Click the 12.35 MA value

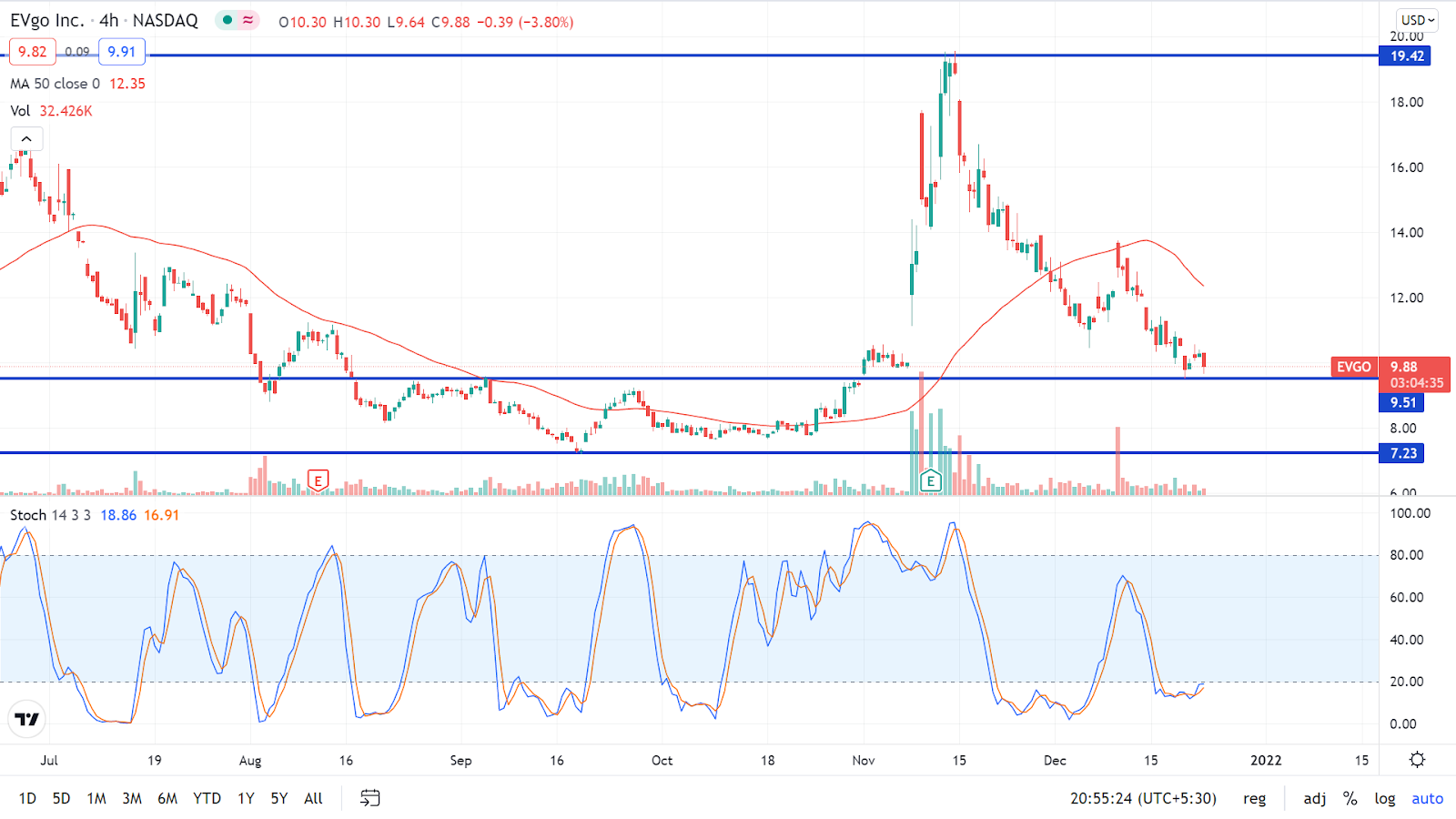point(127,84)
